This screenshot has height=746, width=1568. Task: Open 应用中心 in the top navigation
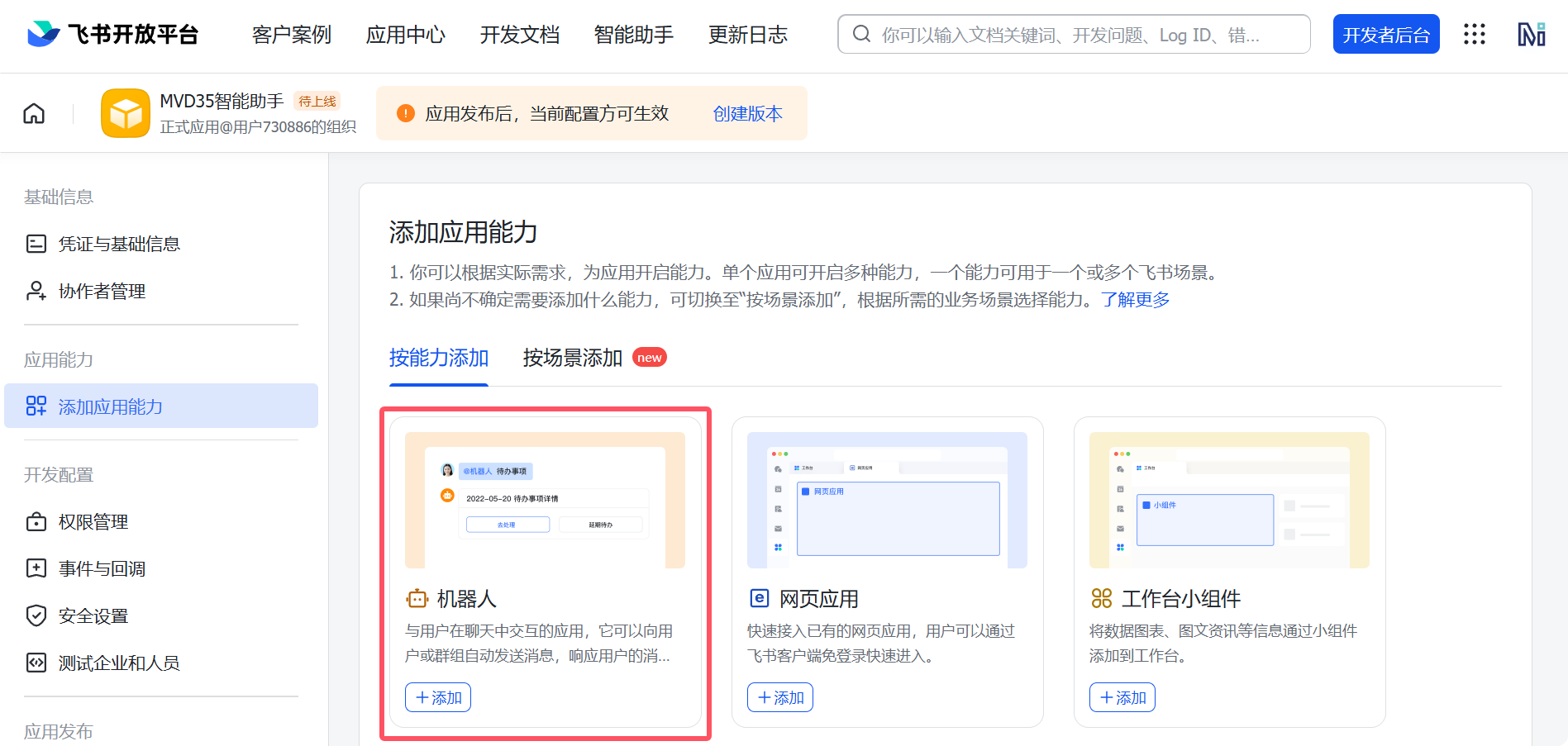406,35
